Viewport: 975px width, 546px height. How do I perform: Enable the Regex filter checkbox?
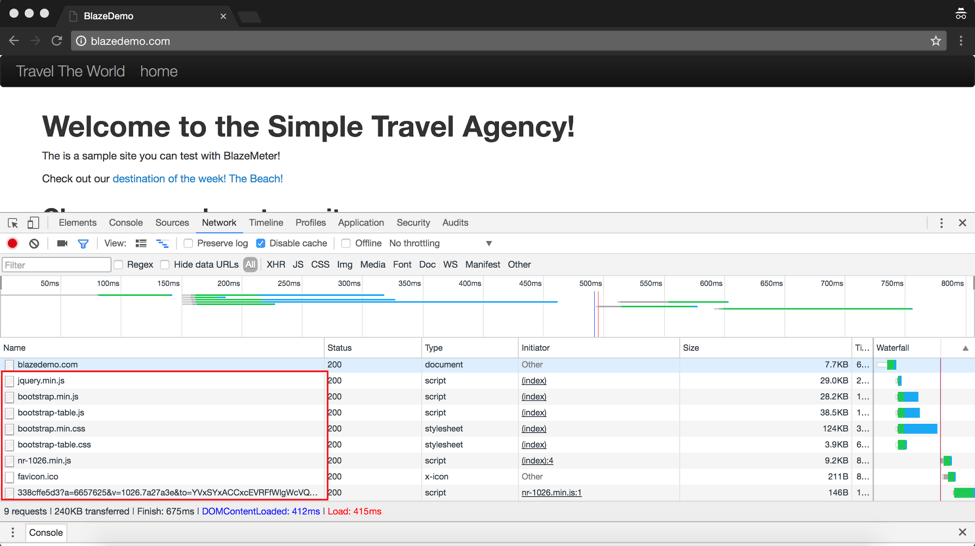point(118,264)
